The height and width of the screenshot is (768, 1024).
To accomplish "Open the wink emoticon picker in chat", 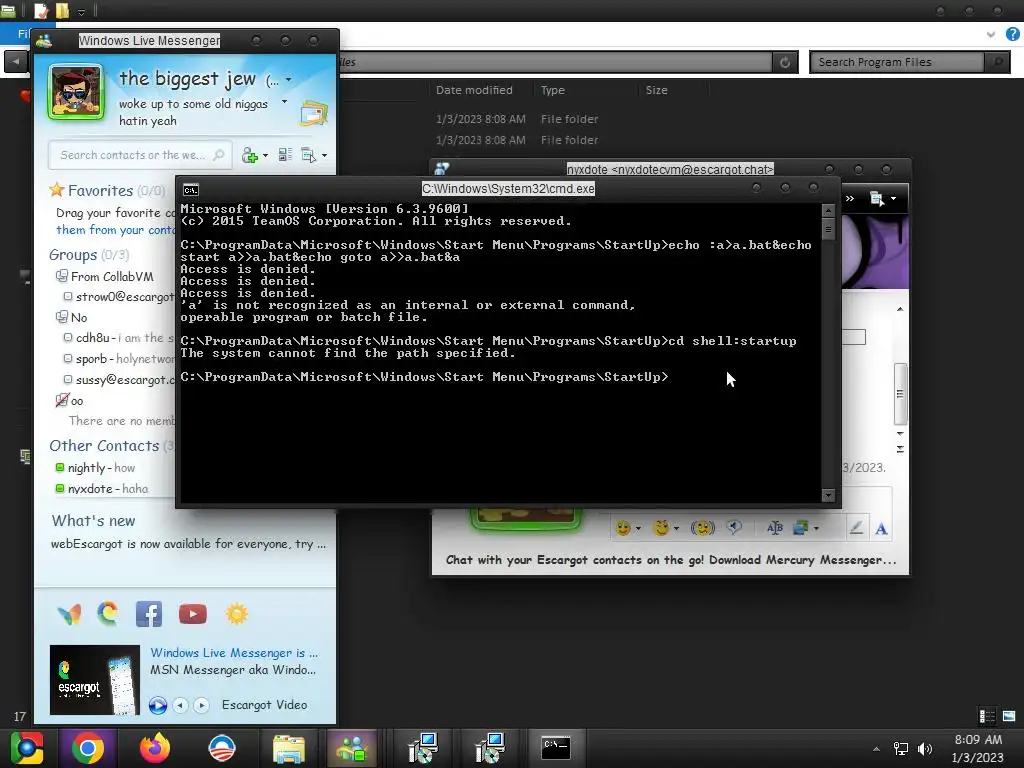I will [662, 528].
